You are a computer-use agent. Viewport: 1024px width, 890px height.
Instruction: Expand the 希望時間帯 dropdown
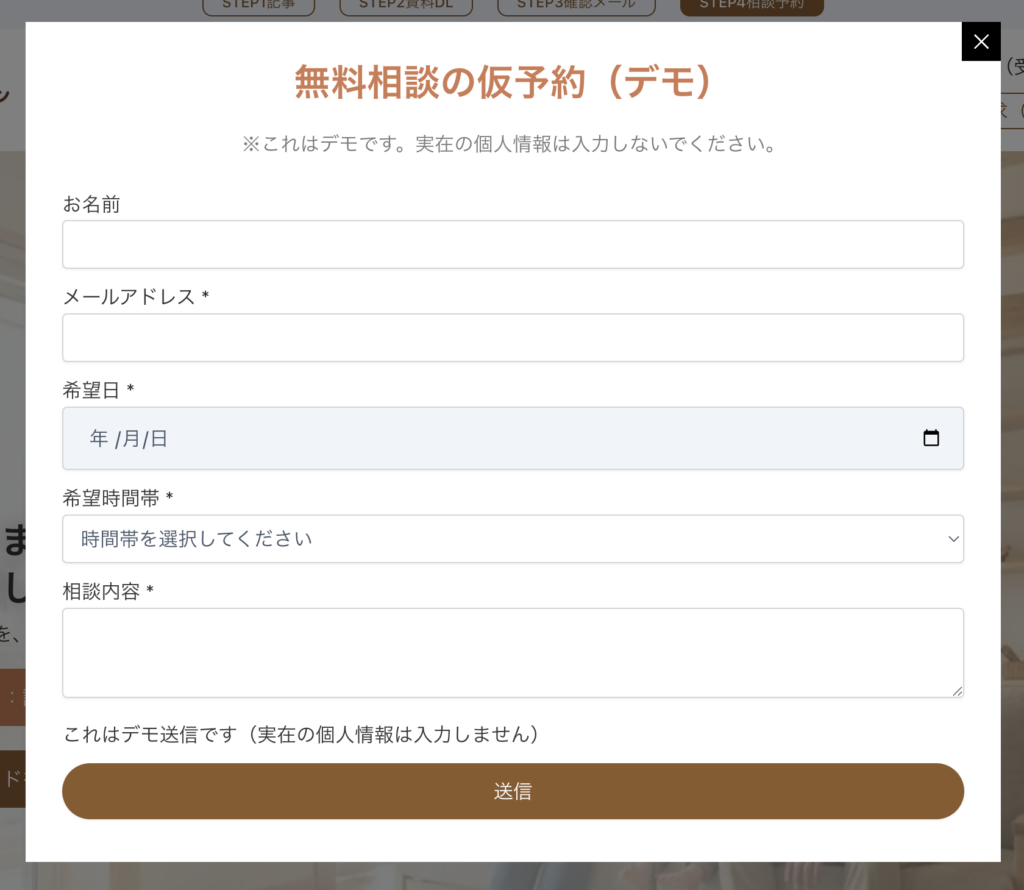point(512,539)
